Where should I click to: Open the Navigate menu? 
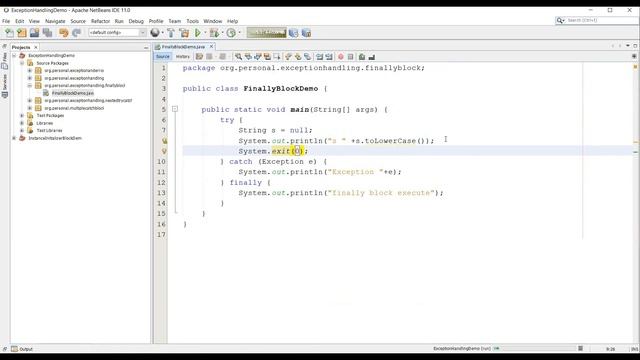tap(55, 21)
